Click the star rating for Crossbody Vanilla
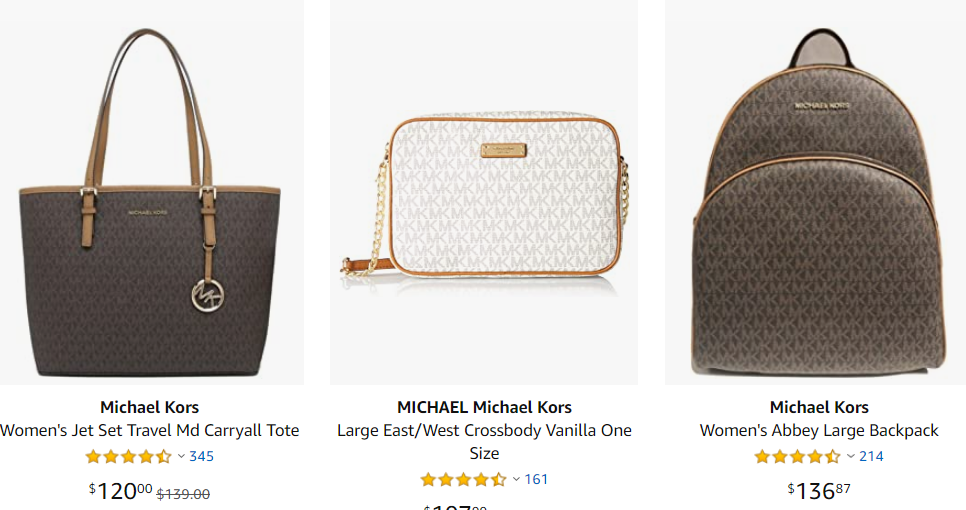This screenshot has width=966, height=510. pos(463,480)
